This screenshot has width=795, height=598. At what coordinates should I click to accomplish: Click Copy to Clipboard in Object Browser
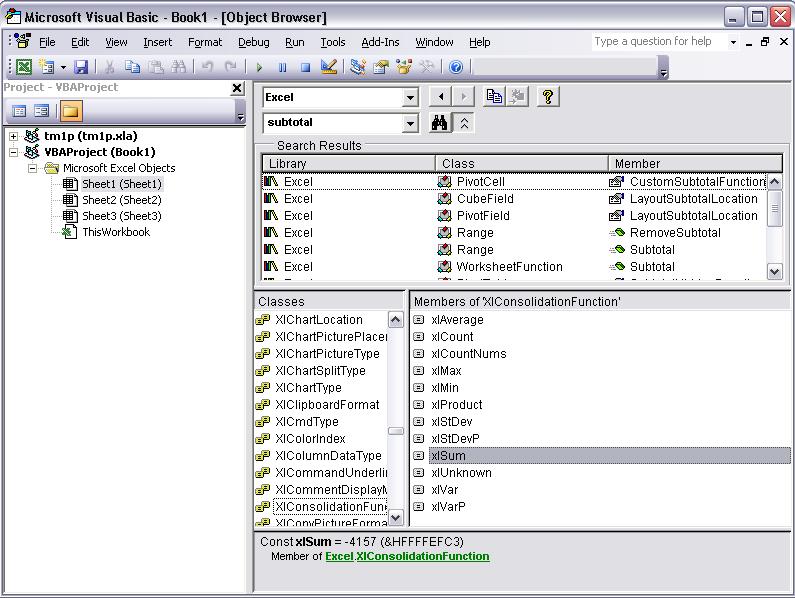click(x=494, y=96)
